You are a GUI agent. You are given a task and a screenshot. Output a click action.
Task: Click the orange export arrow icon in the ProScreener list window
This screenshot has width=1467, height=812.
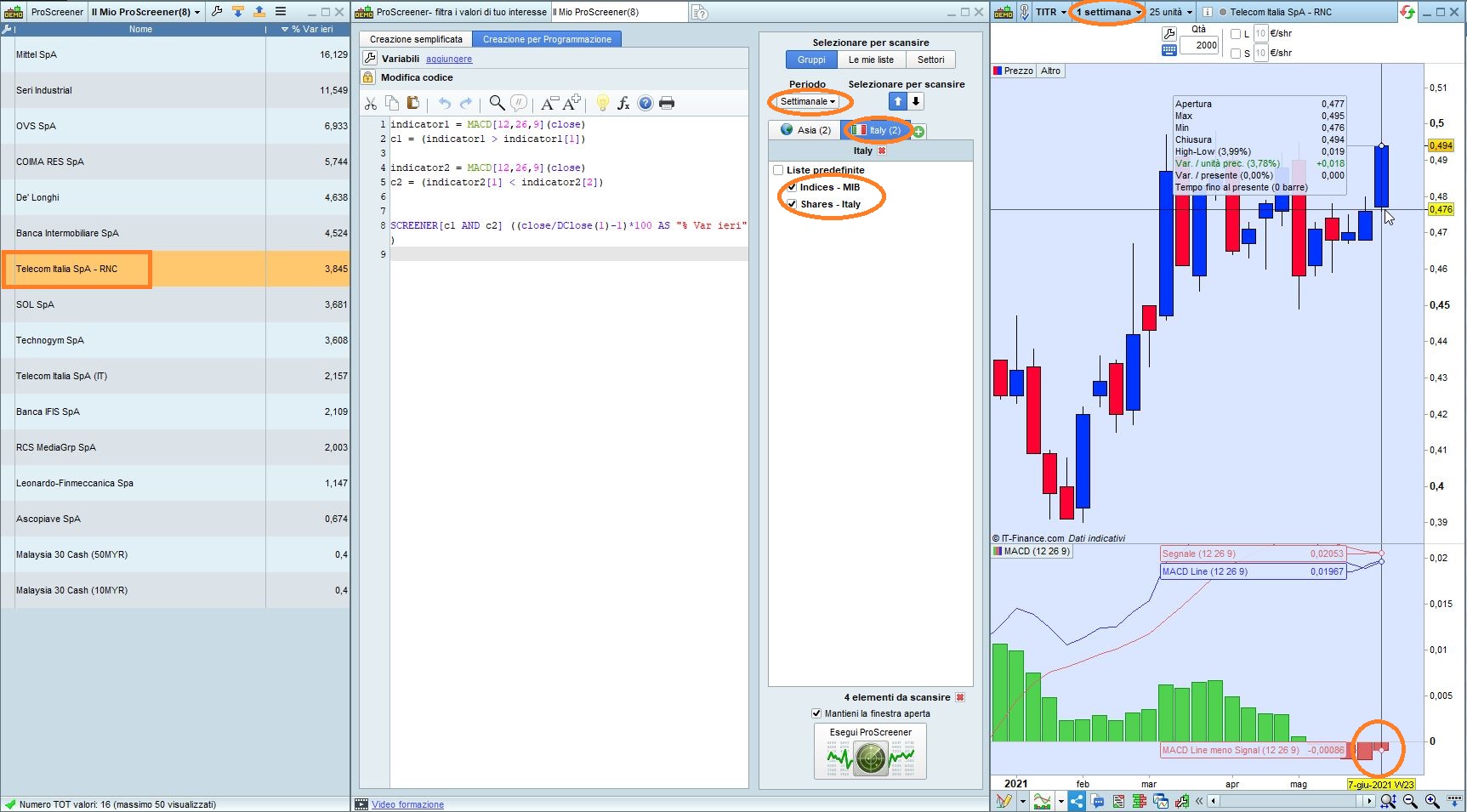pos(259,12)
